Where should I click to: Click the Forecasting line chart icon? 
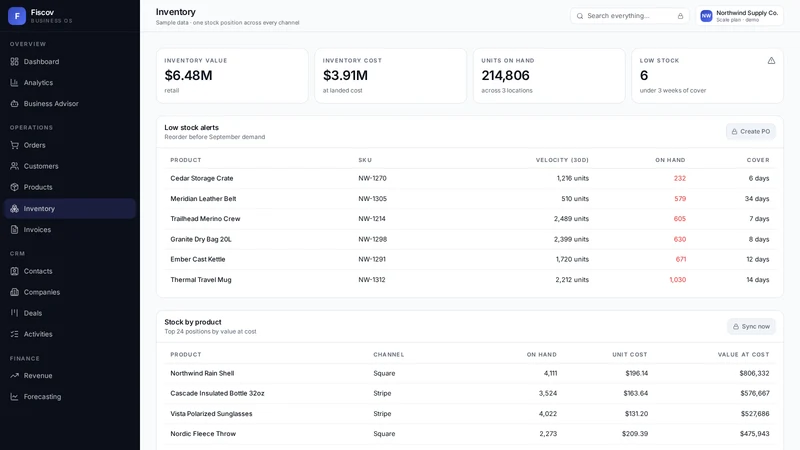coord(14,396)
